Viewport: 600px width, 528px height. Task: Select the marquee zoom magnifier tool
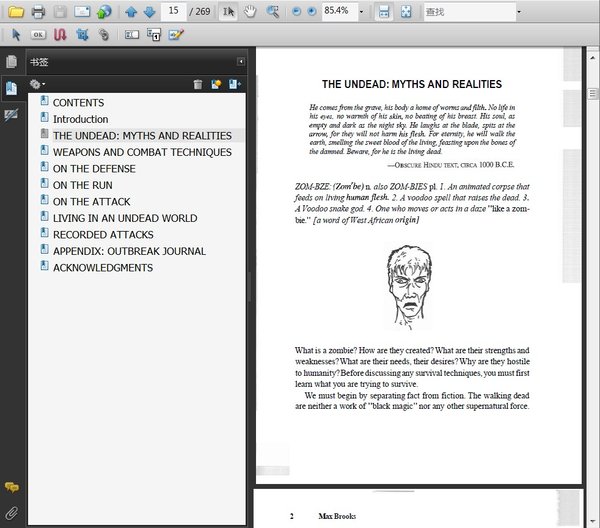pyautogui.click(x=272, y=12)
